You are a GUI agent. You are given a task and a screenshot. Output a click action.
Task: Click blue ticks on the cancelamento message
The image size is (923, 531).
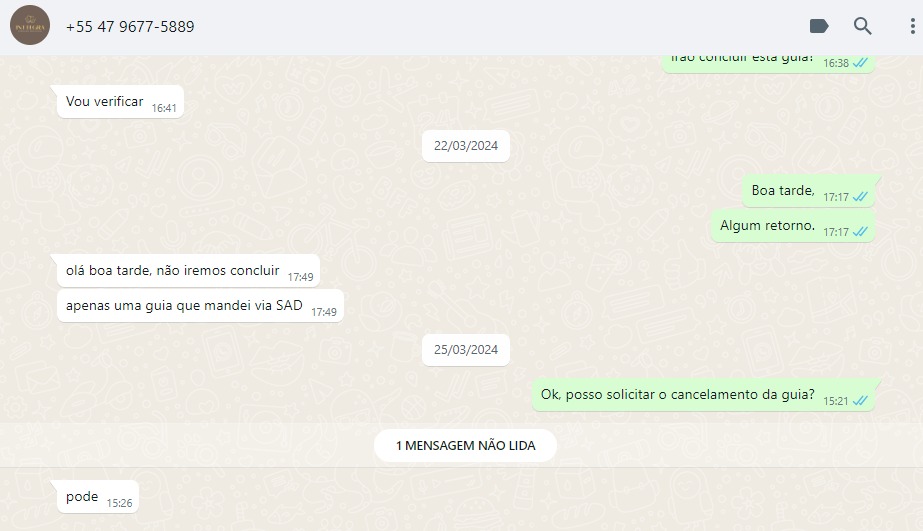(x=860, y=401)
